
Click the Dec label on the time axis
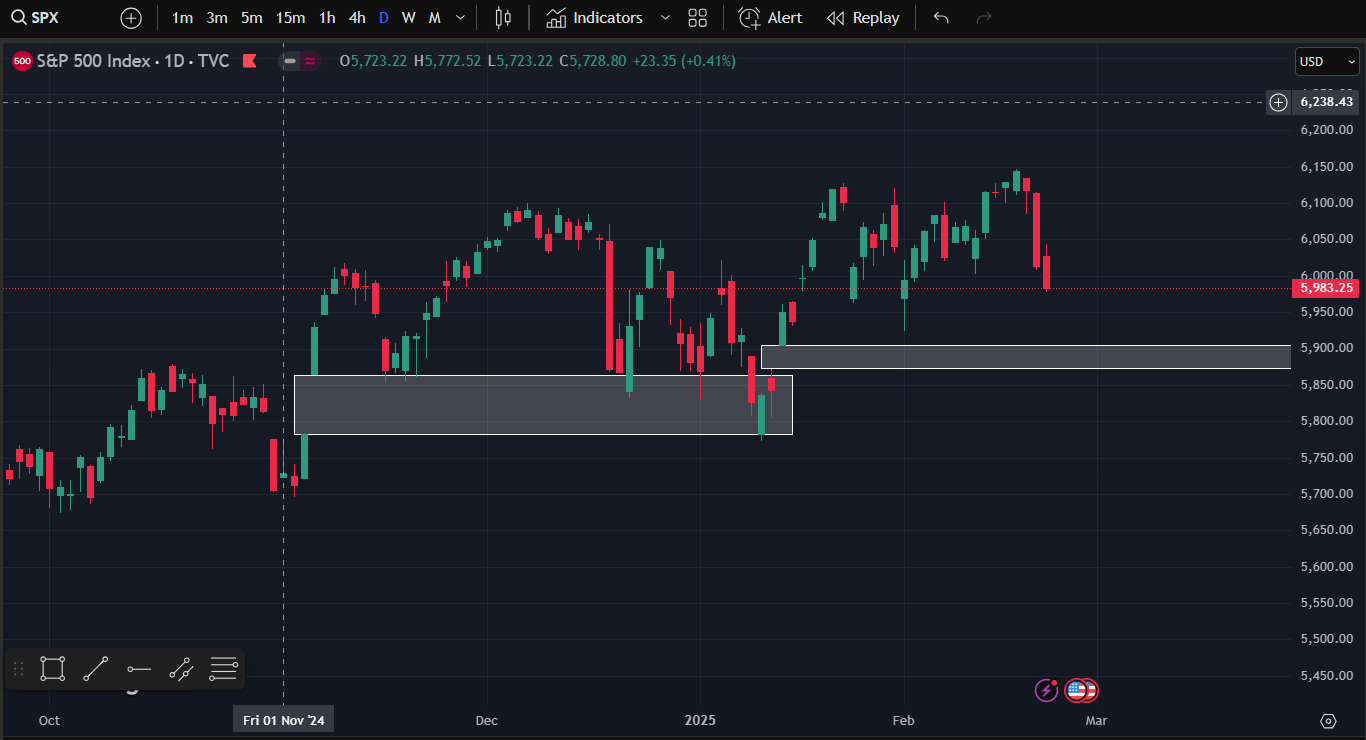tap(487, 720)
